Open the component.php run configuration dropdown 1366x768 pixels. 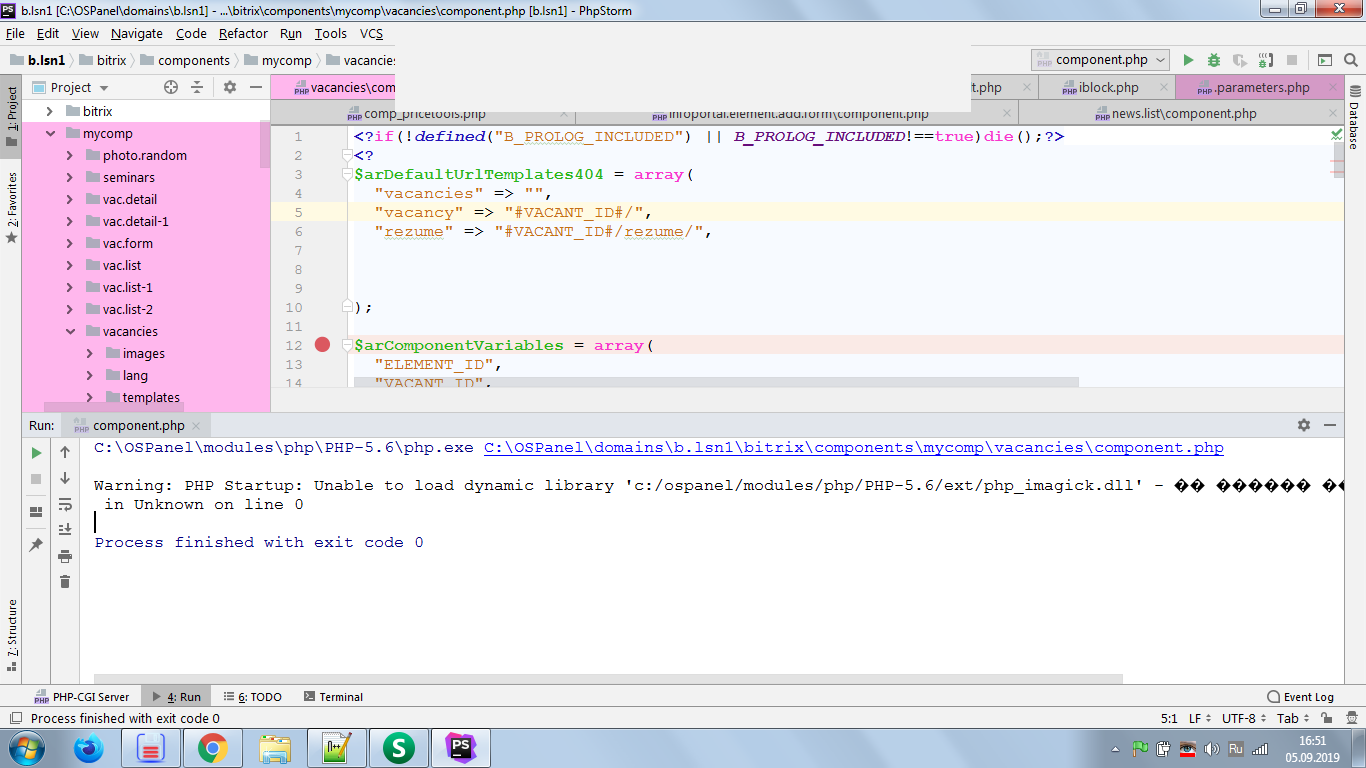1100,60
